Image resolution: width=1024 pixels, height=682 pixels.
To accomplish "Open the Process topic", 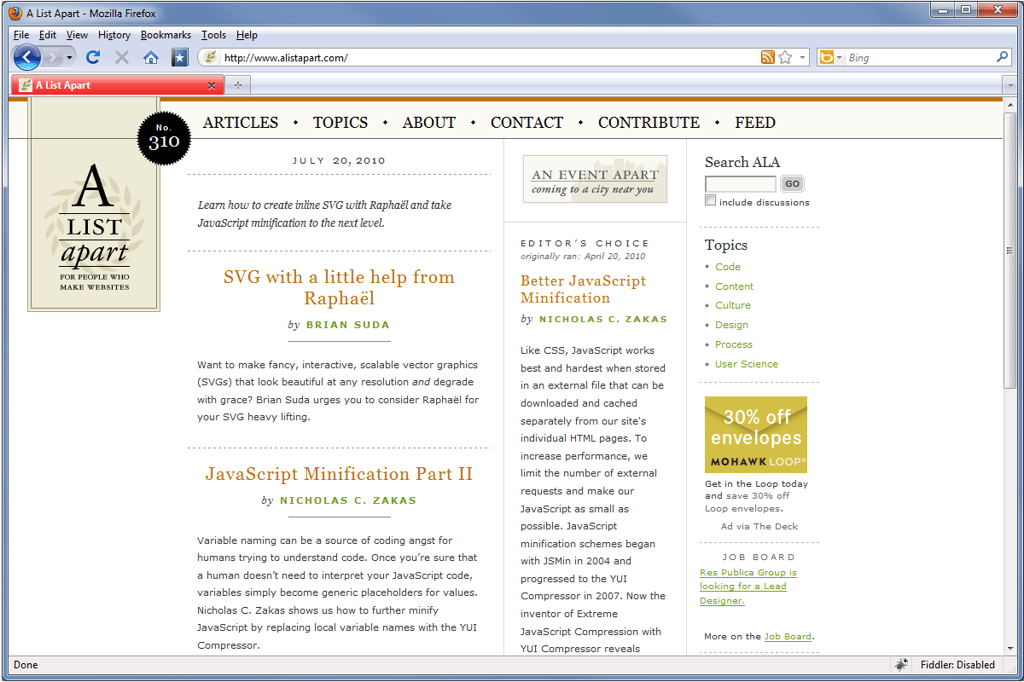I will (x=733, y=345).
